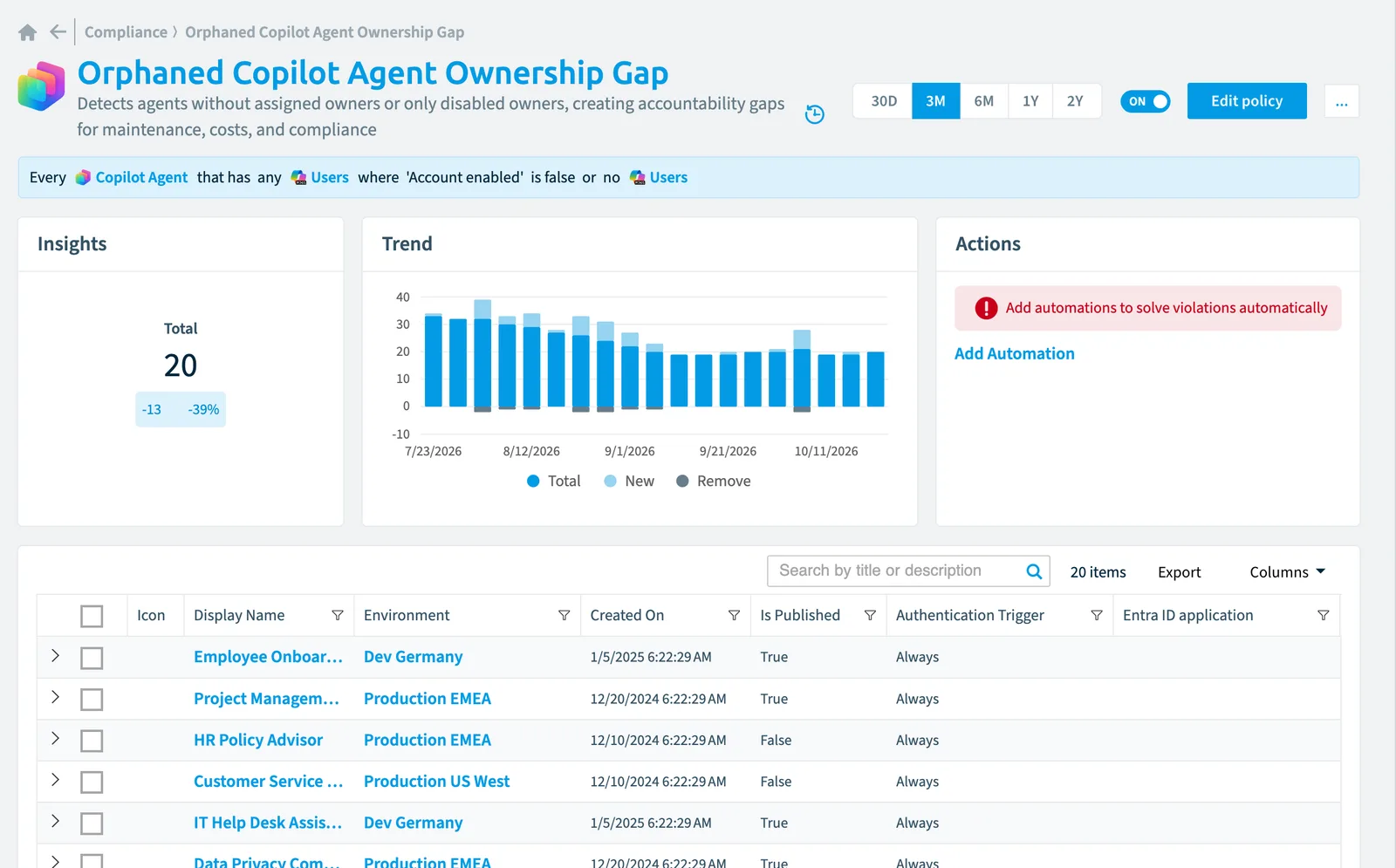Expand the IT Help Desk Assis... row
The width and height of the screenshot is (1396, 868).
tap(55, 821)
